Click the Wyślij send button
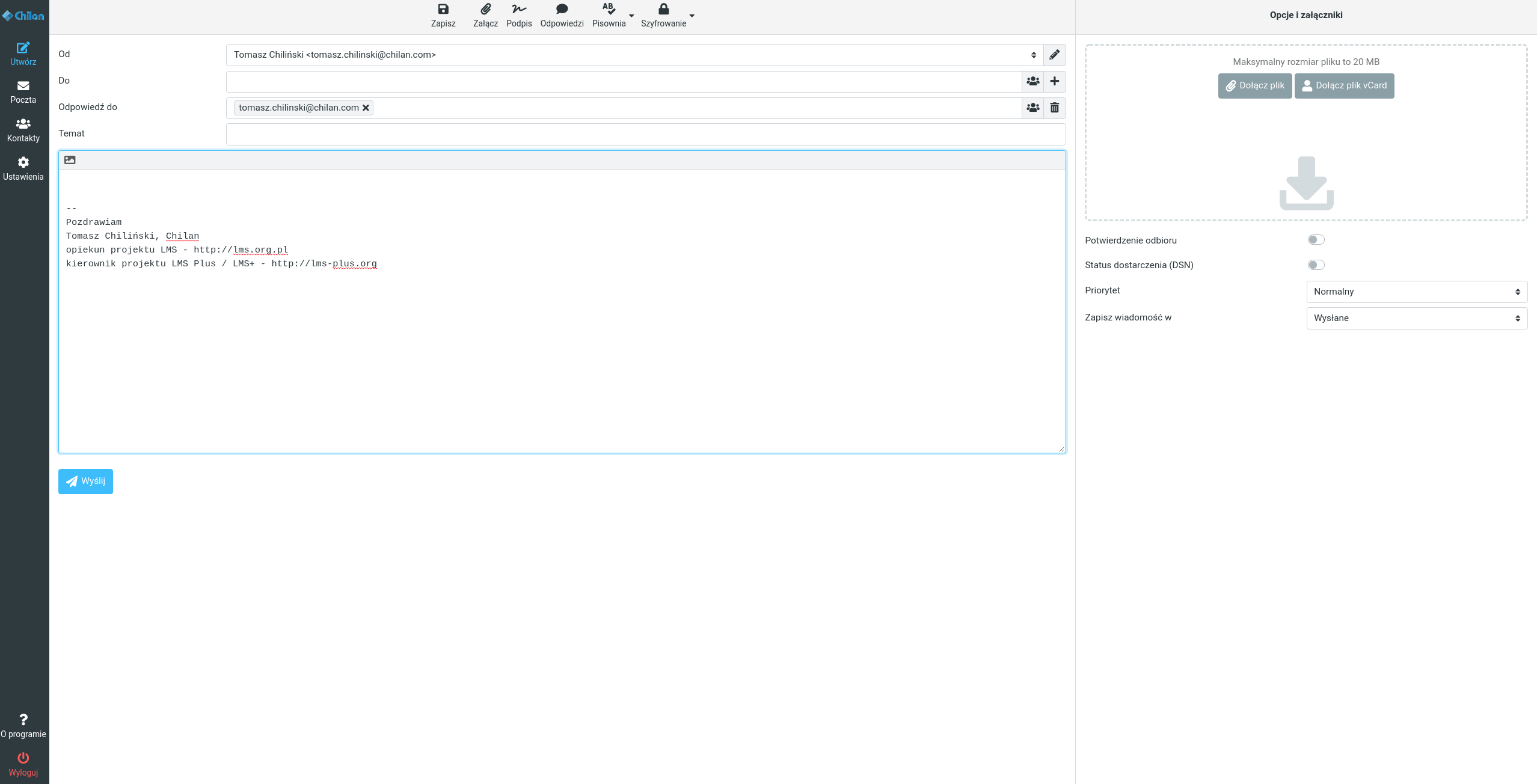The height and width of the screenshot is (784, 1537). pyautogui.click(x=85, y=481)
